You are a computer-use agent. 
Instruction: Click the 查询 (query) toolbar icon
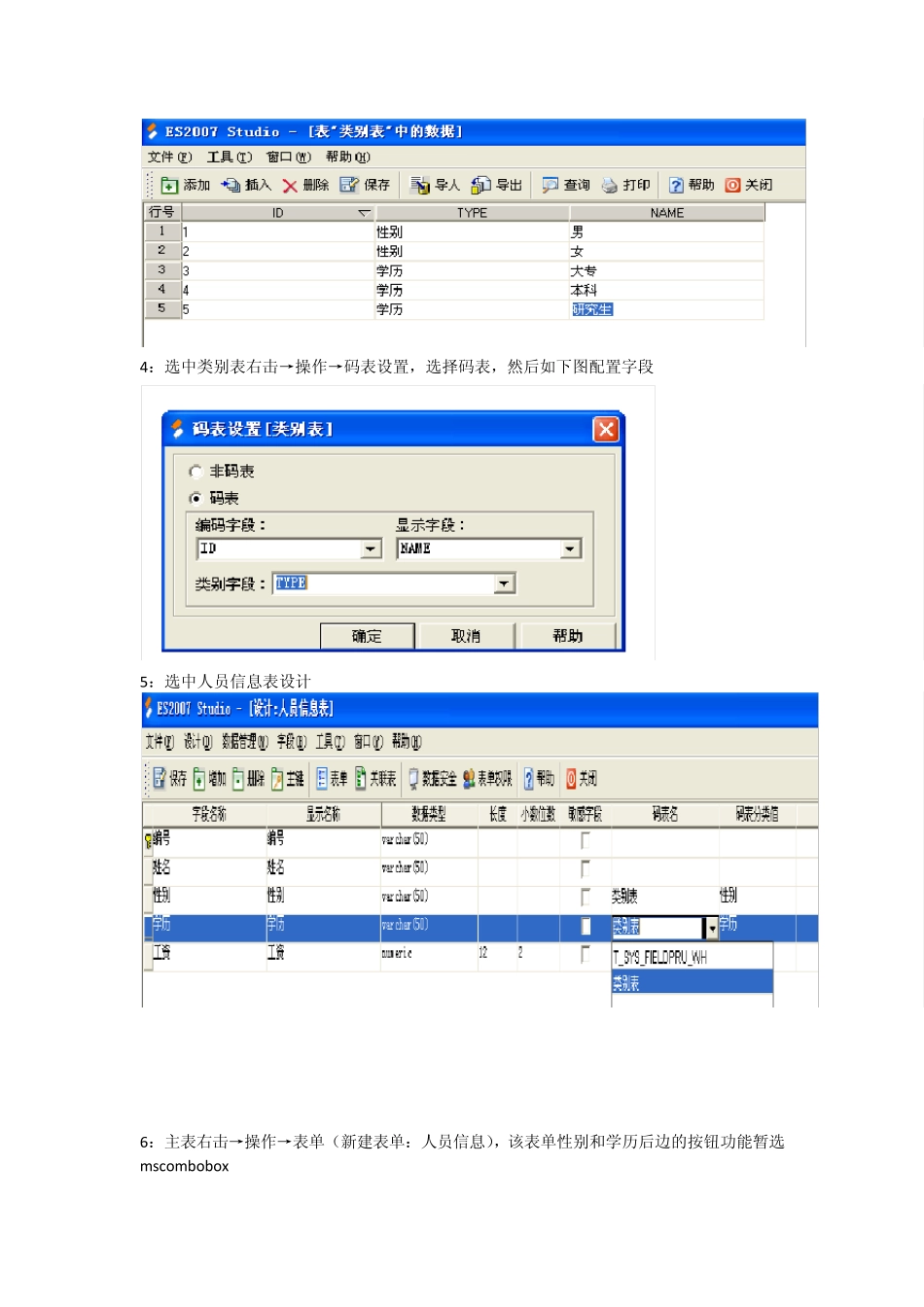[551, 185]
